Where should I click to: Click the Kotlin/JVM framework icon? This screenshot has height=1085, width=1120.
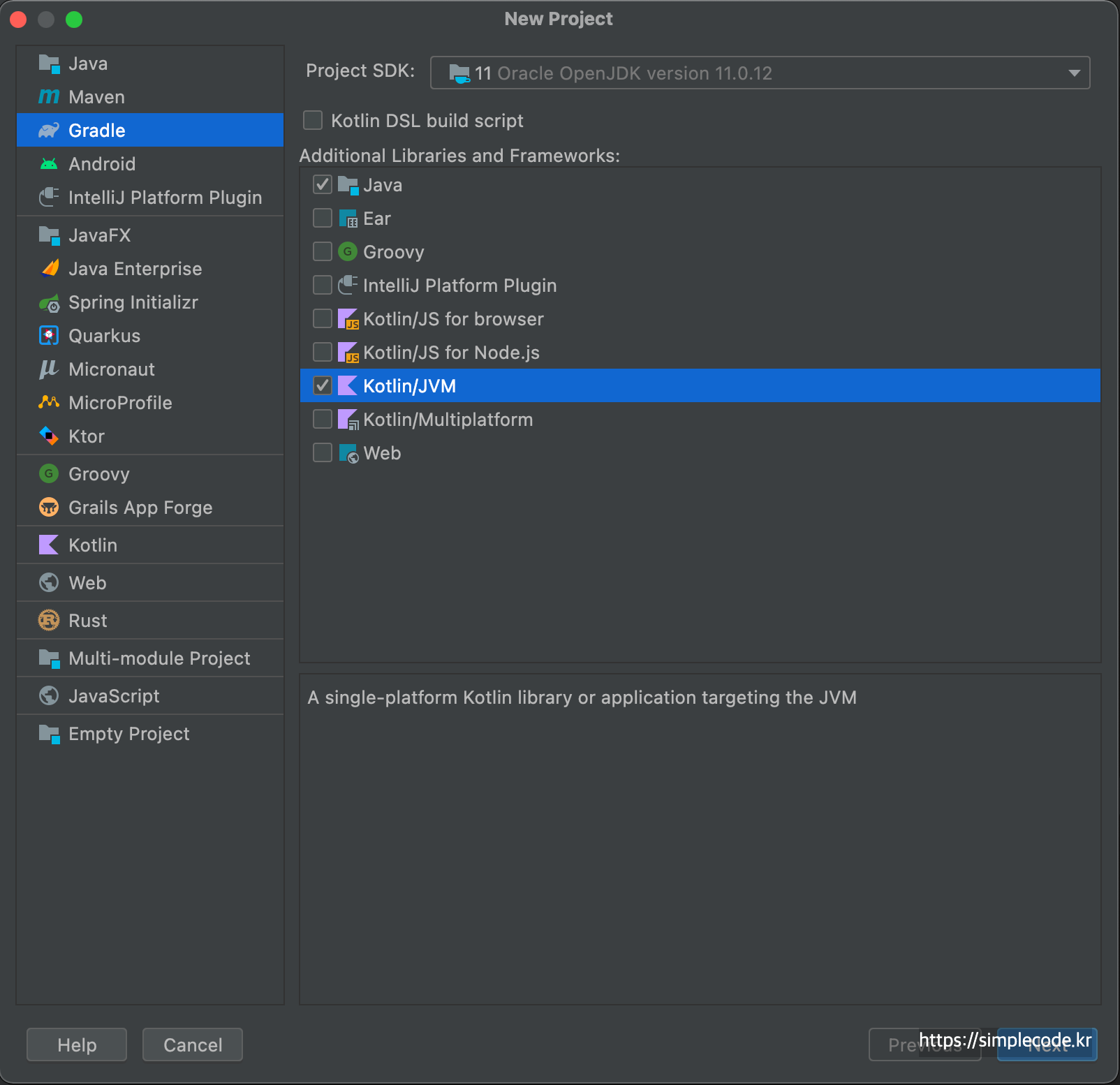[348, 386]
